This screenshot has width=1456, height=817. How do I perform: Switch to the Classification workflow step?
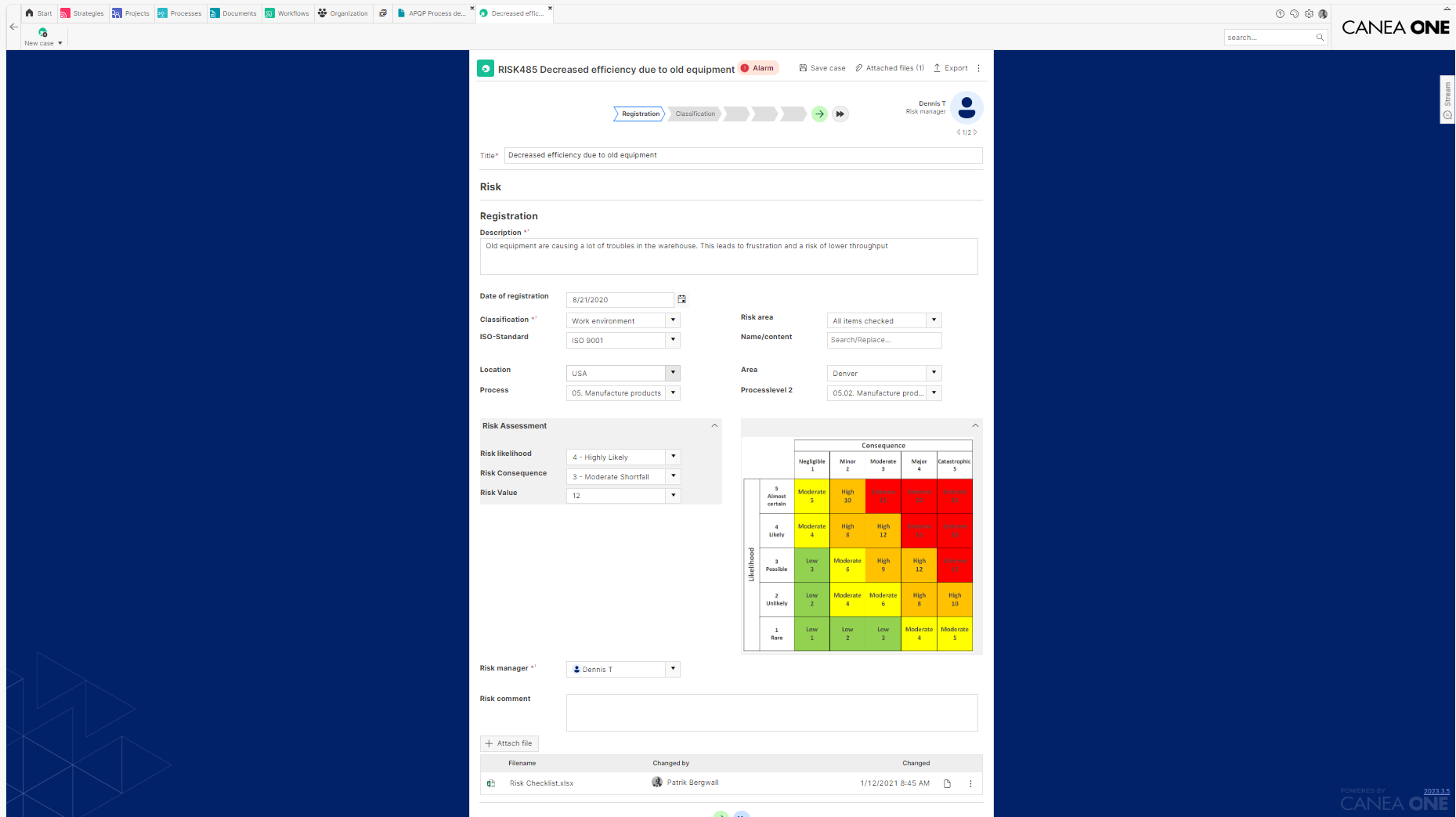(694, 114)
